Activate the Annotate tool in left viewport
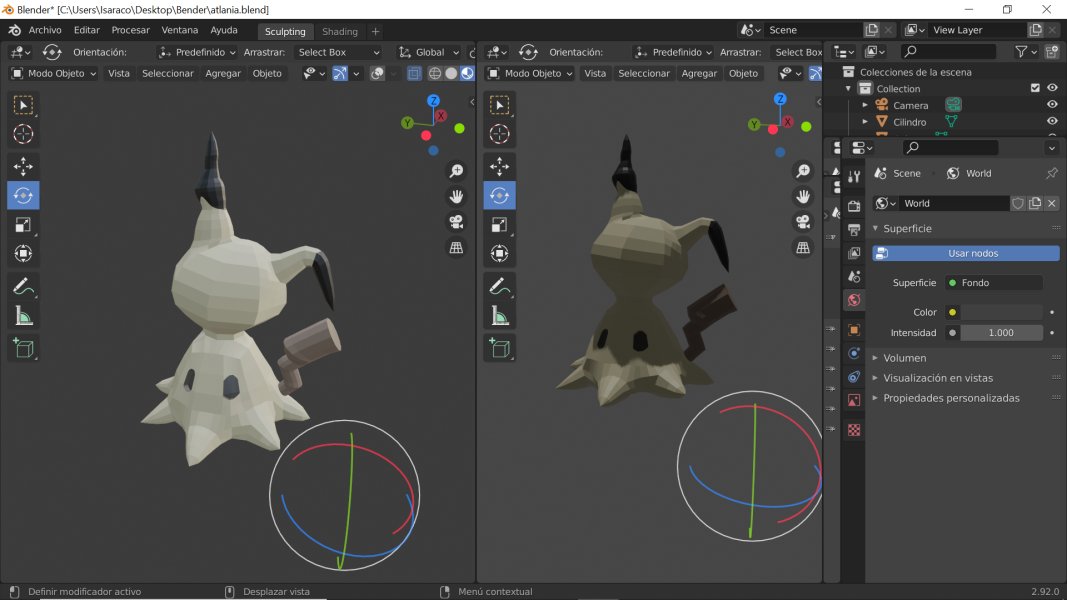Screen dimensions: 1067x600 pyautogui.click(x=23, y=286)
